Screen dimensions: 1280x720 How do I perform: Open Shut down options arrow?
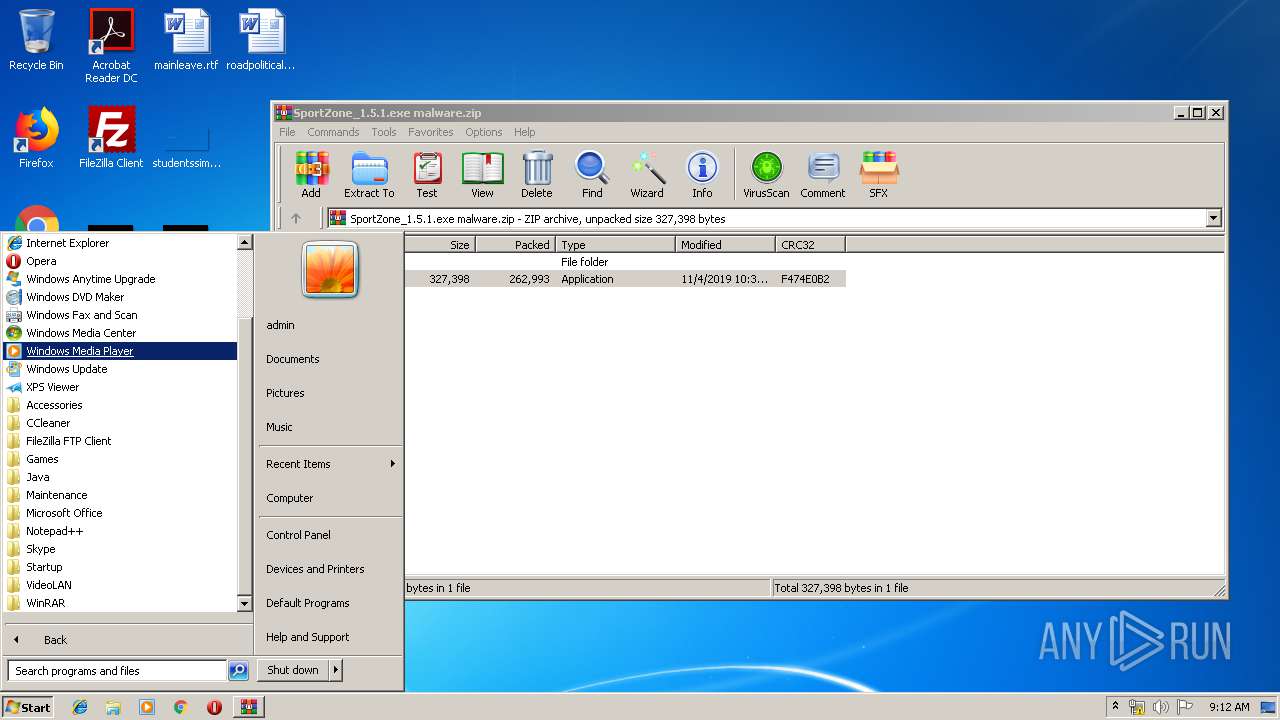pos(336,670)
